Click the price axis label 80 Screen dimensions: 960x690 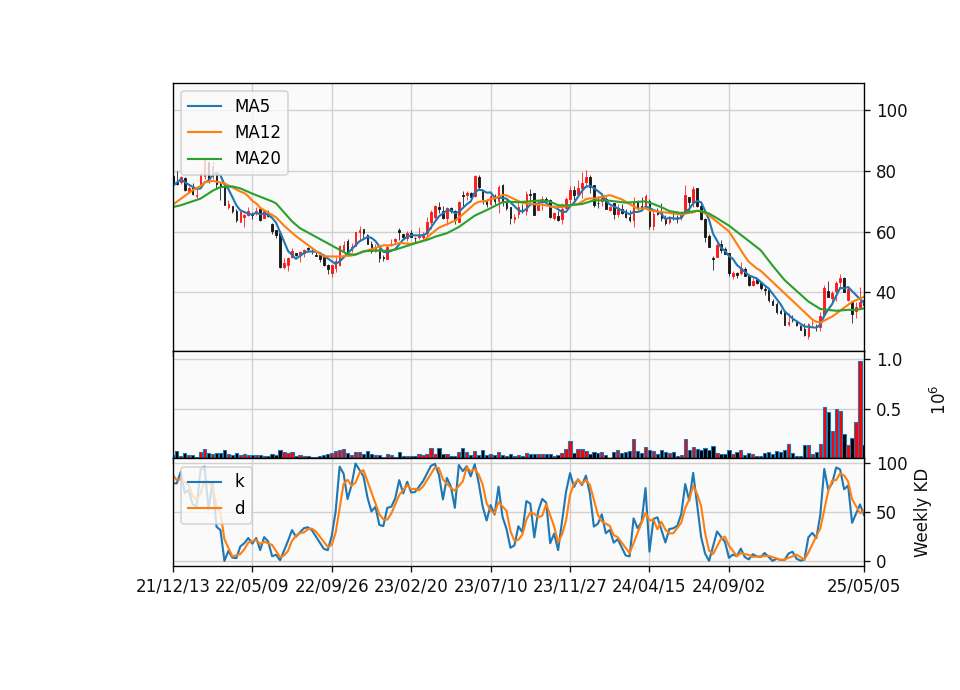point(886,172)
